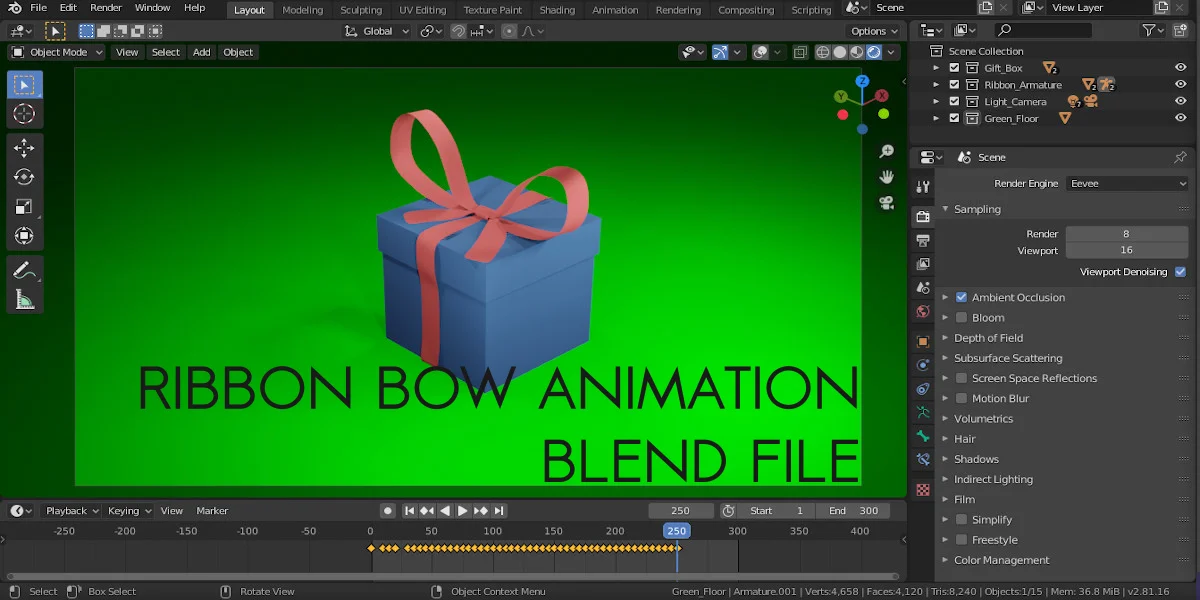
Task: Enable the Bloom checkbox
Action: tap(961, 318)
